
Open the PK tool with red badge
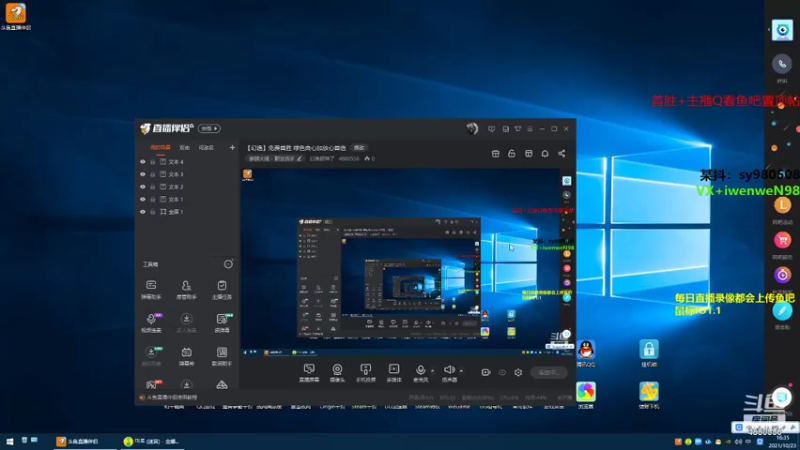(x=152, y=384)
